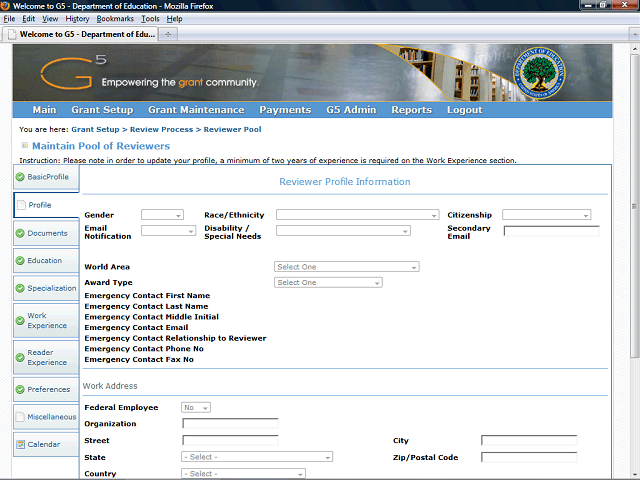The height and width of the screenshot is (480, 640).
Task: Click the Firefox logo in title bar
Action: tap(5, 6)
